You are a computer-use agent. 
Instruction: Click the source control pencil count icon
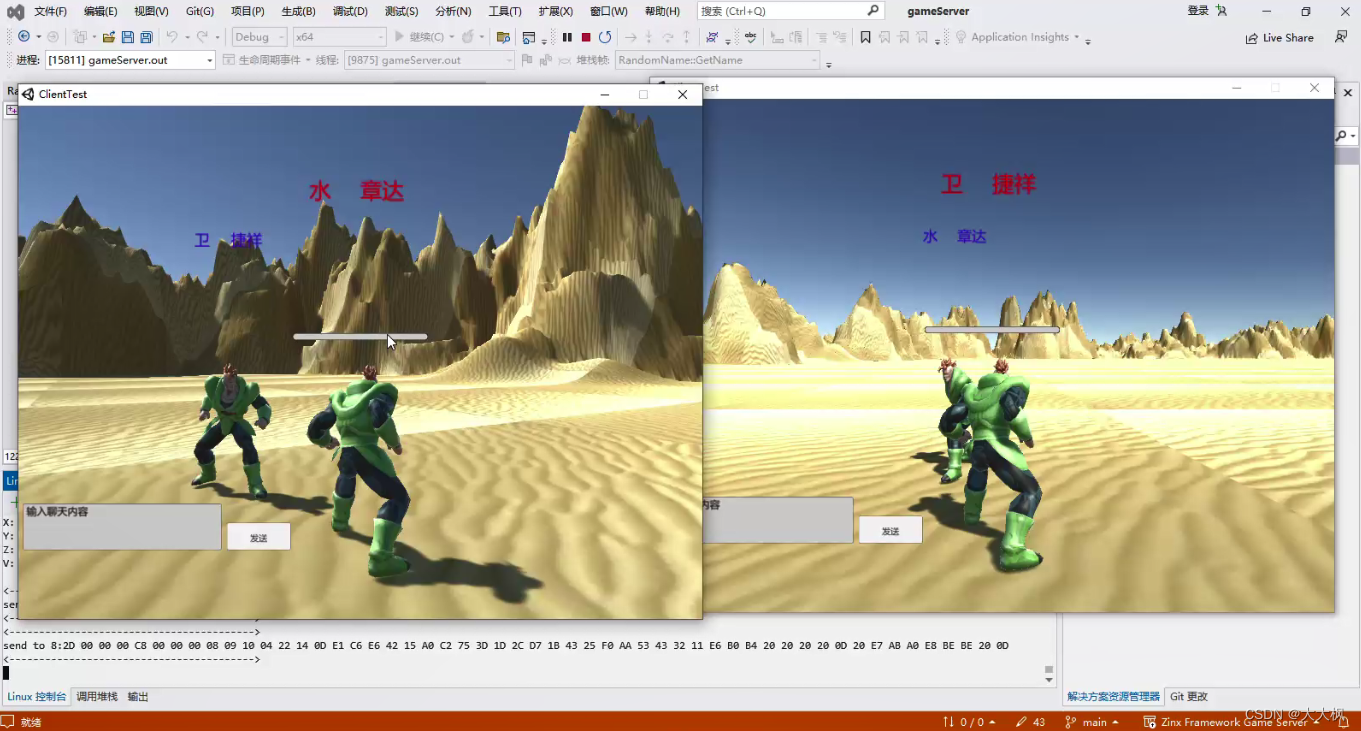pyautogui.click(x=1031, y=722)
